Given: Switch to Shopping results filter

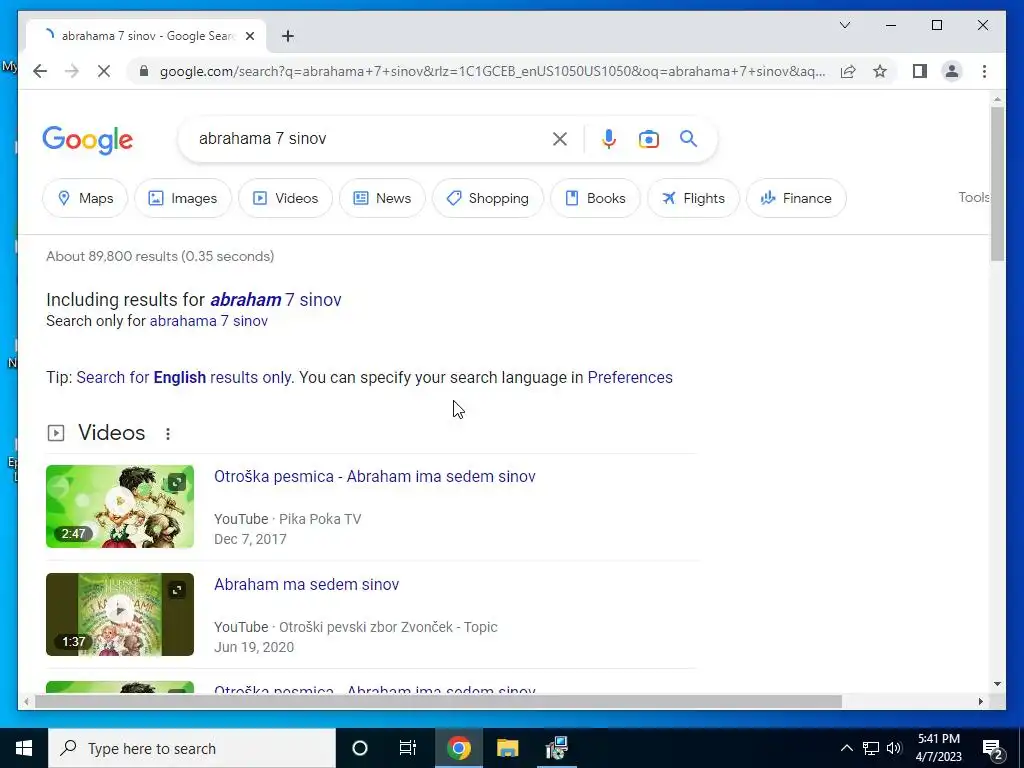Looking at the screenshot, I should (488, 198).
